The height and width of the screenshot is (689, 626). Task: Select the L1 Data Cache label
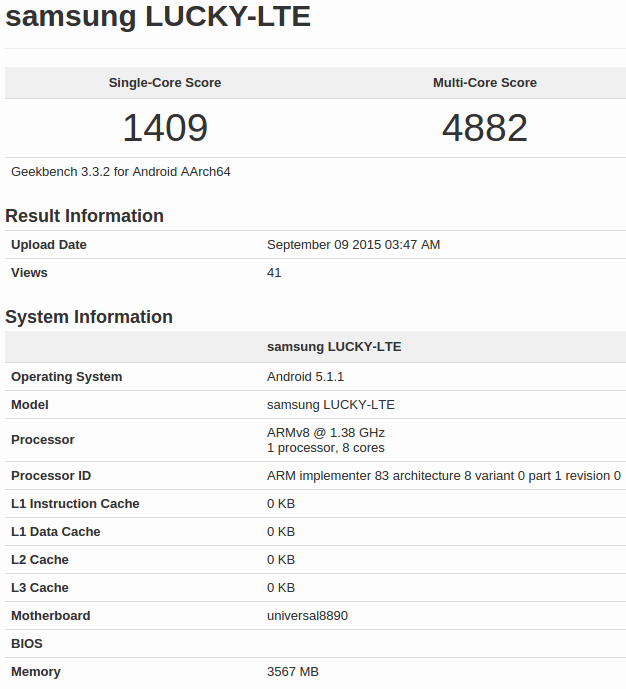56,532
